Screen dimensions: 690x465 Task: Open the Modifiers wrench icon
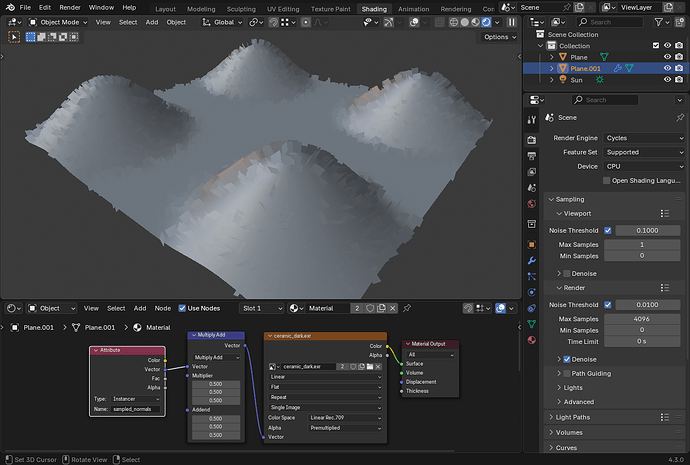click(x=532, y=260)
